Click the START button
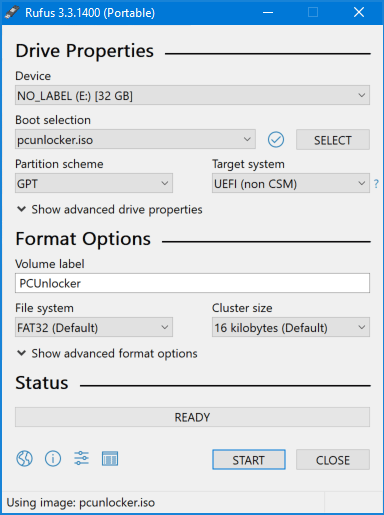 (249, 460)
